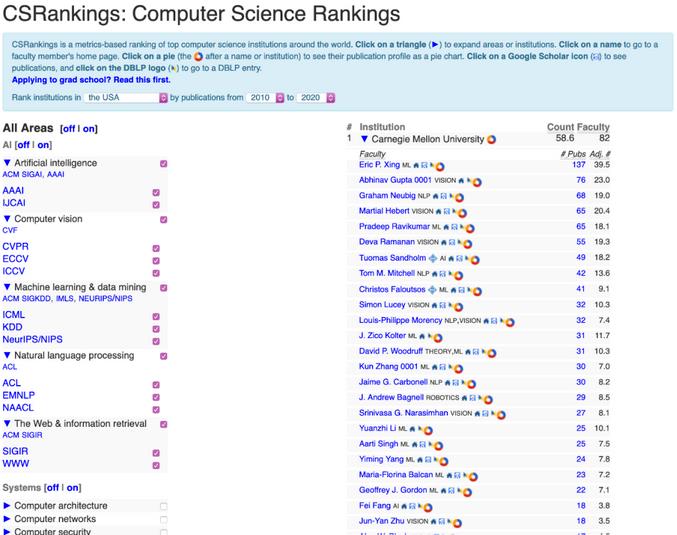Image resolution: width=677 pixels, height=535 pixels.
Task: Open J. Zico Kolter's pie chart icon
Action: (437, 337)
